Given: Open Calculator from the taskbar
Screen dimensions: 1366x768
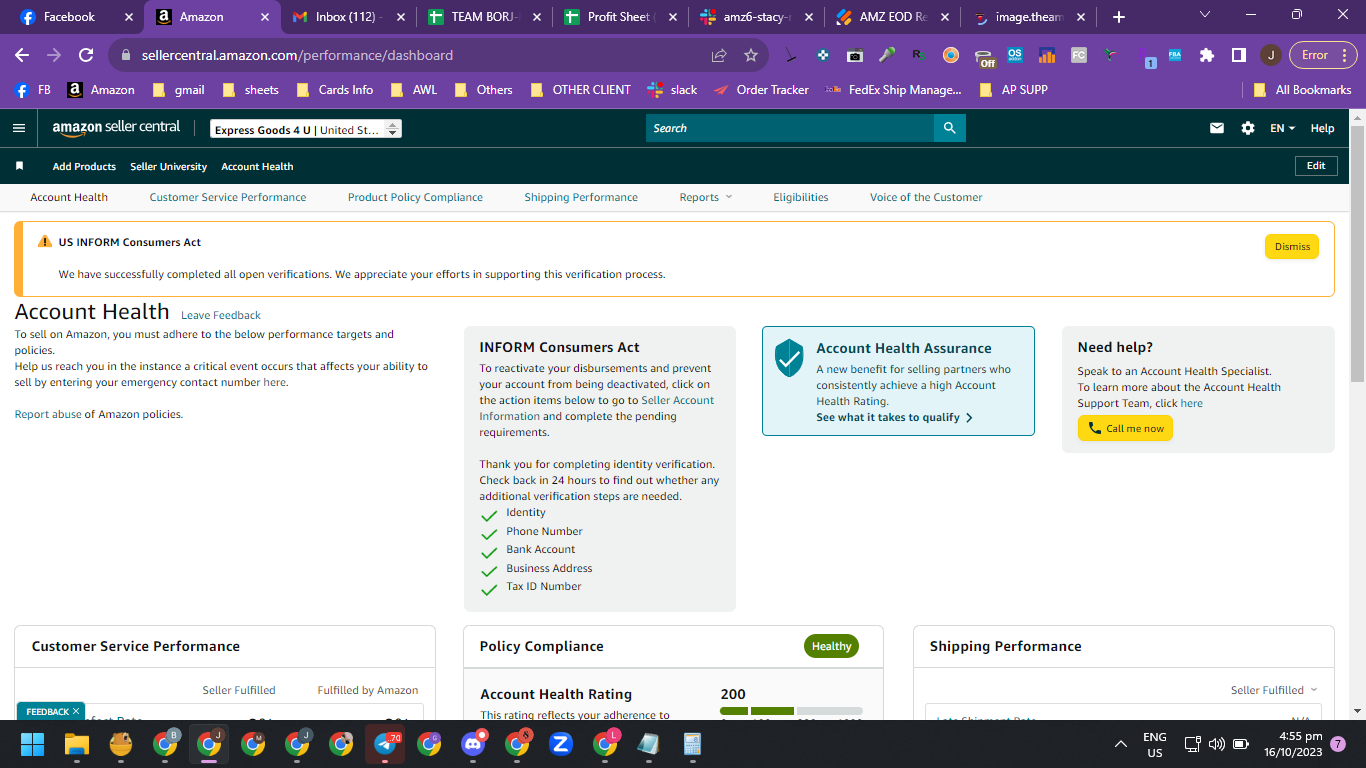Looking at the screenshot, I should 692,744.
